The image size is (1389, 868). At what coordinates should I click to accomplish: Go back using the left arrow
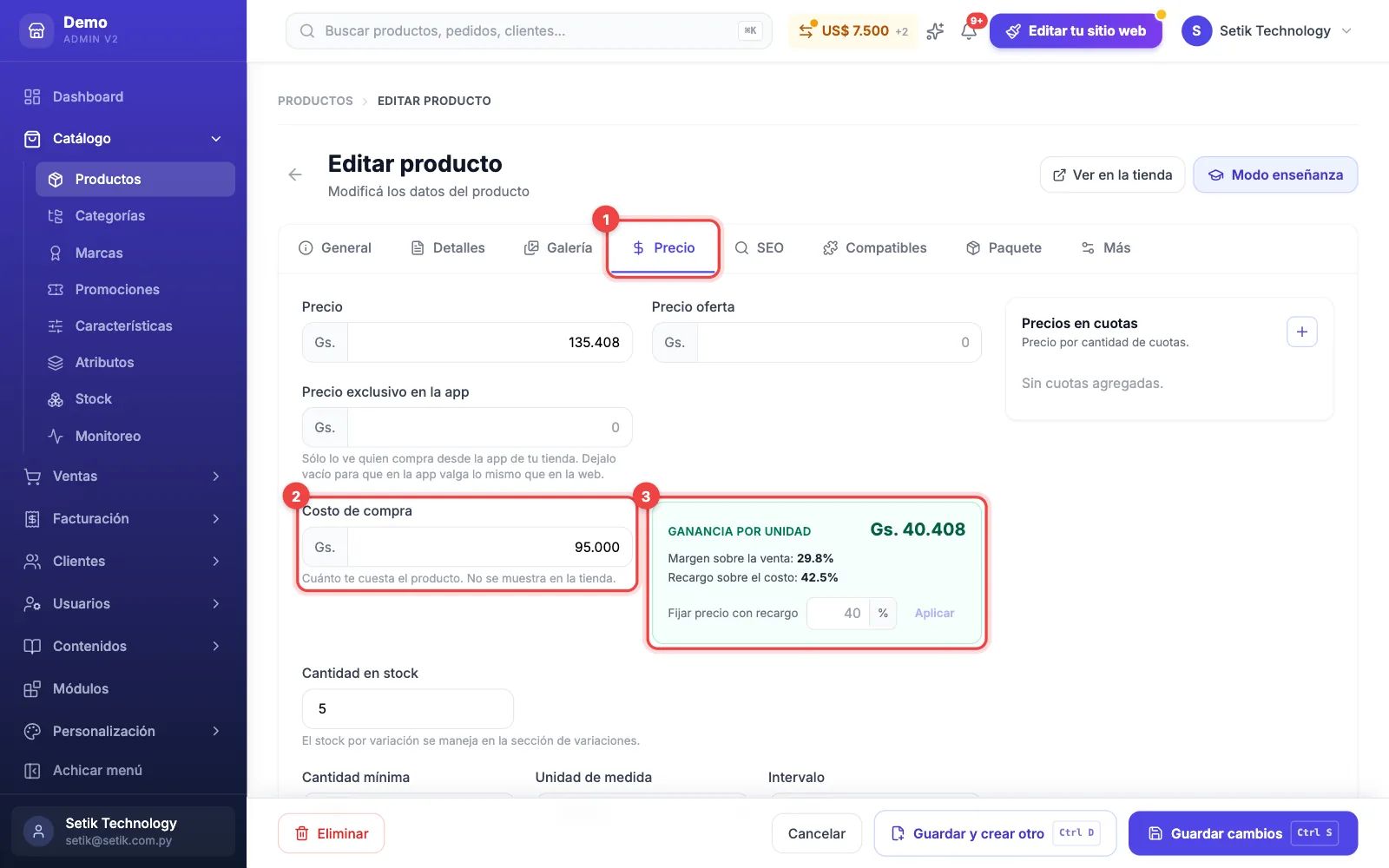pos(295,174)
